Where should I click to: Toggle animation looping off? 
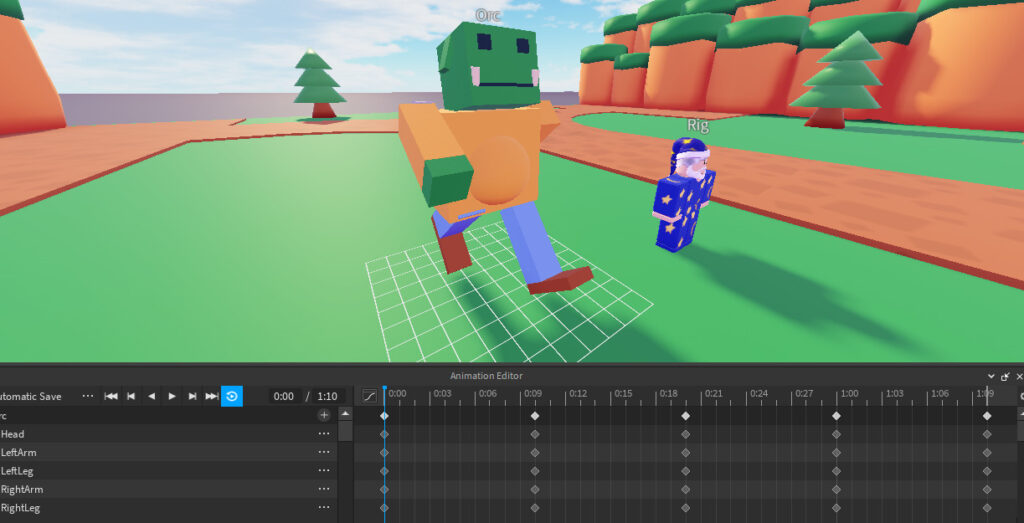coord(232,396)
